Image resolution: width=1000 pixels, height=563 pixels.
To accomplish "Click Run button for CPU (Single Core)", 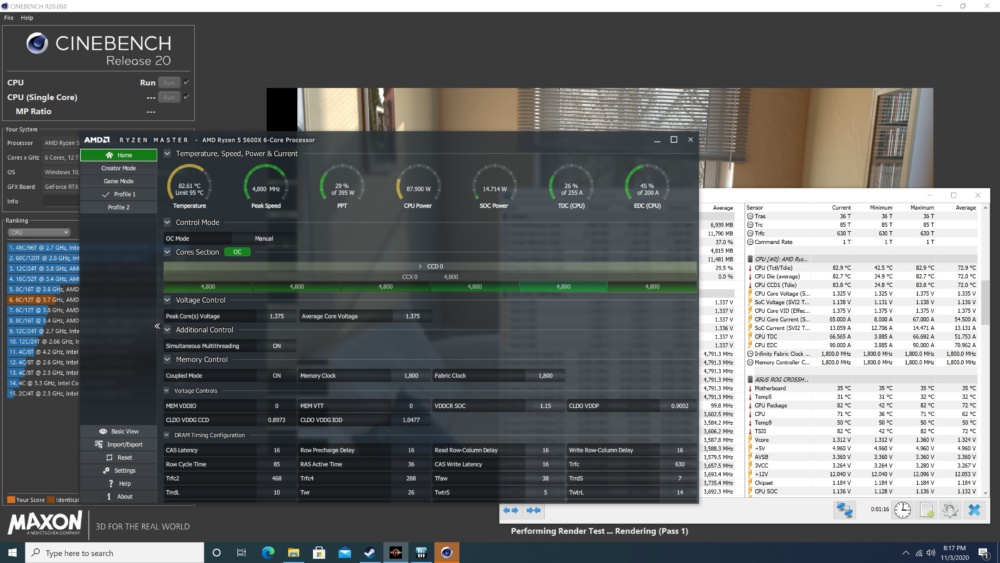I will point(169,97).
